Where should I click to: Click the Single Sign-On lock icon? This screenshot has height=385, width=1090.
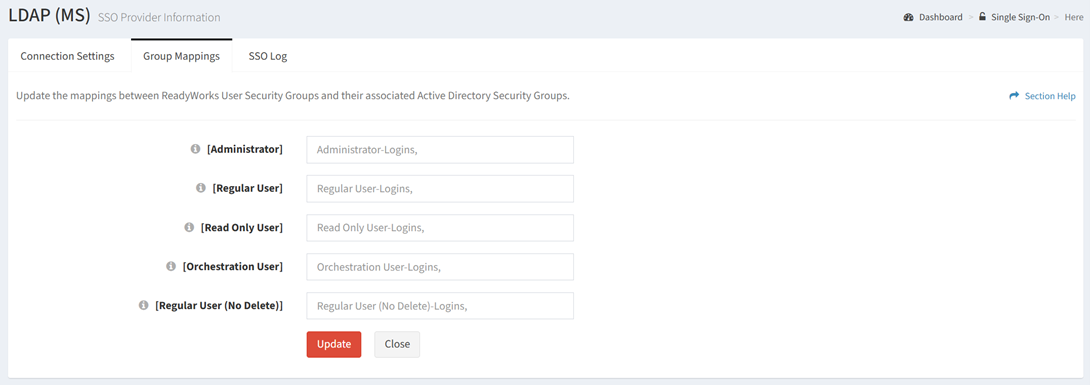click(982, 17)
